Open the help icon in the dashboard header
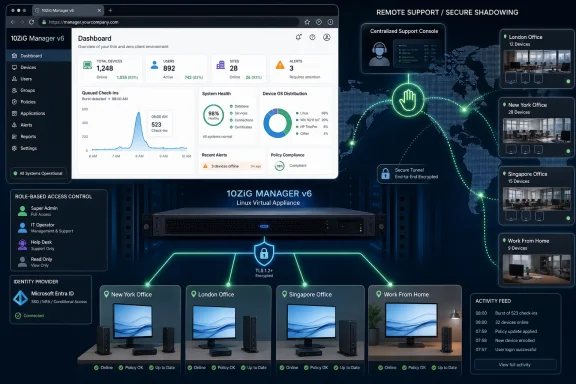Image resolution: width=576 pixels, height=384 pixels. coord(312,37)
